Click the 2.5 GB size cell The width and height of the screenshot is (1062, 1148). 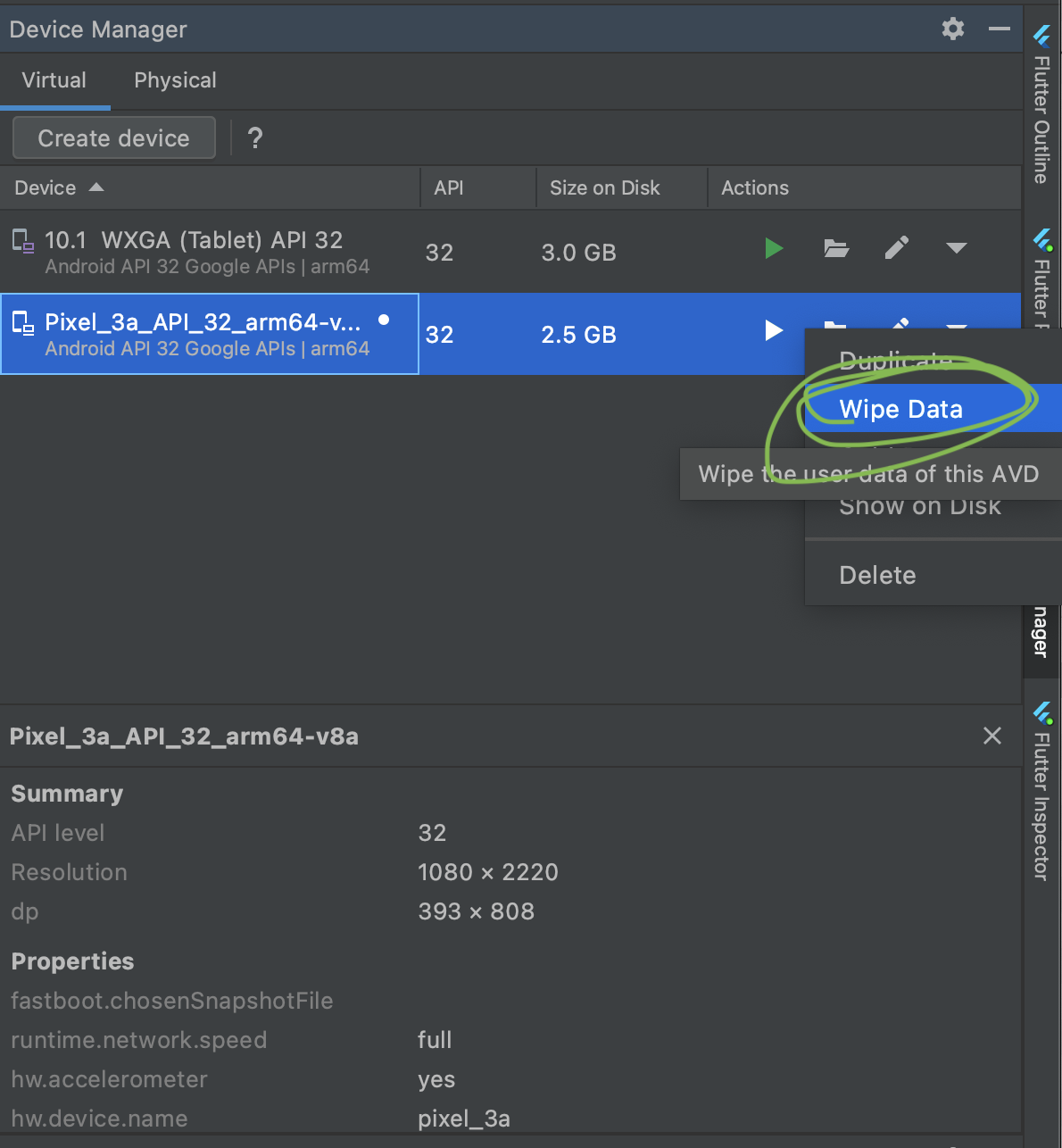579,335
